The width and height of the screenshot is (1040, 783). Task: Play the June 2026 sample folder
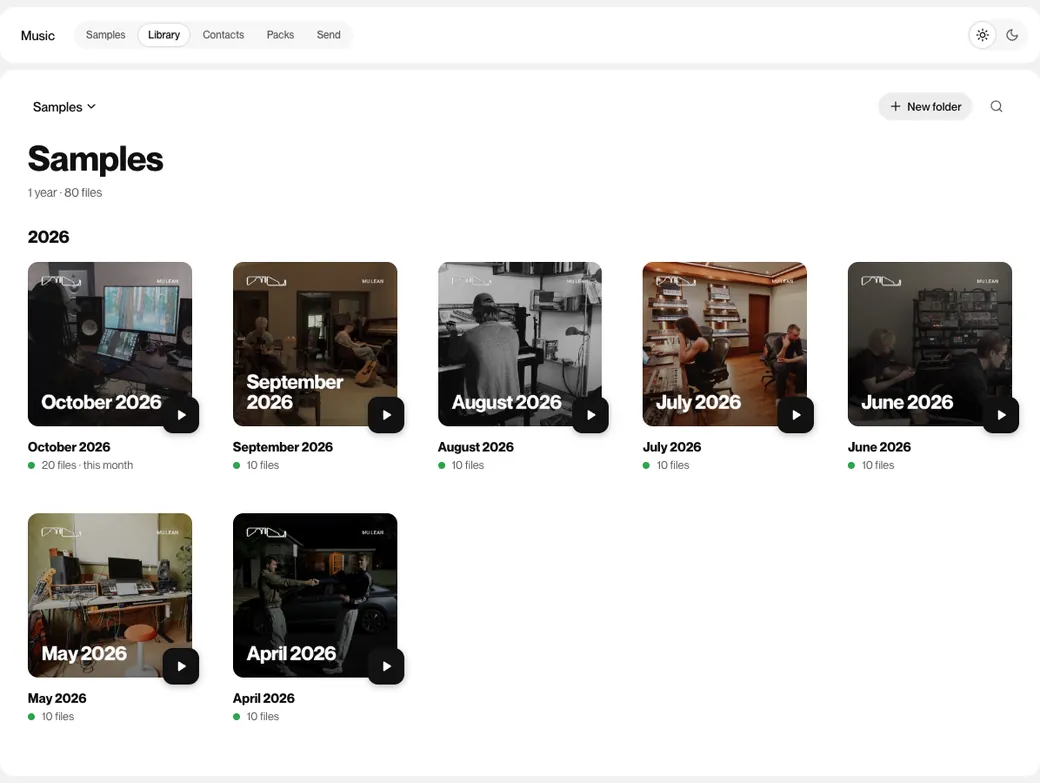pyautogui.click(x=1001, y=415)
